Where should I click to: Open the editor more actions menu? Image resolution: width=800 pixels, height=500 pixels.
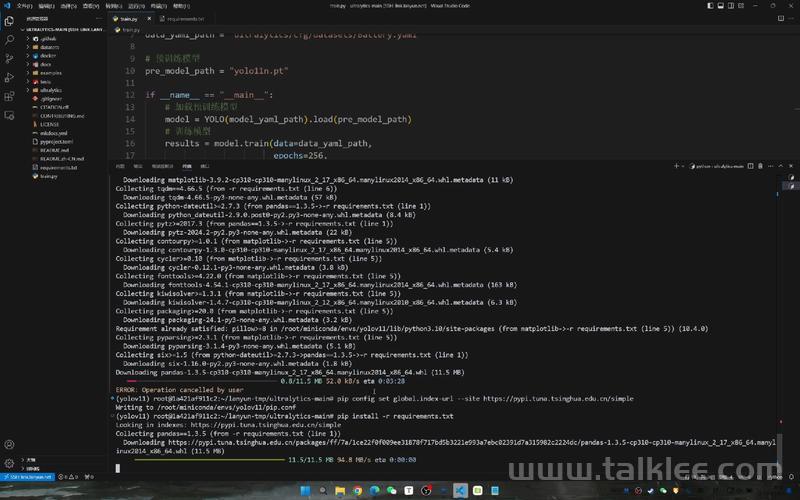(791, 18)
